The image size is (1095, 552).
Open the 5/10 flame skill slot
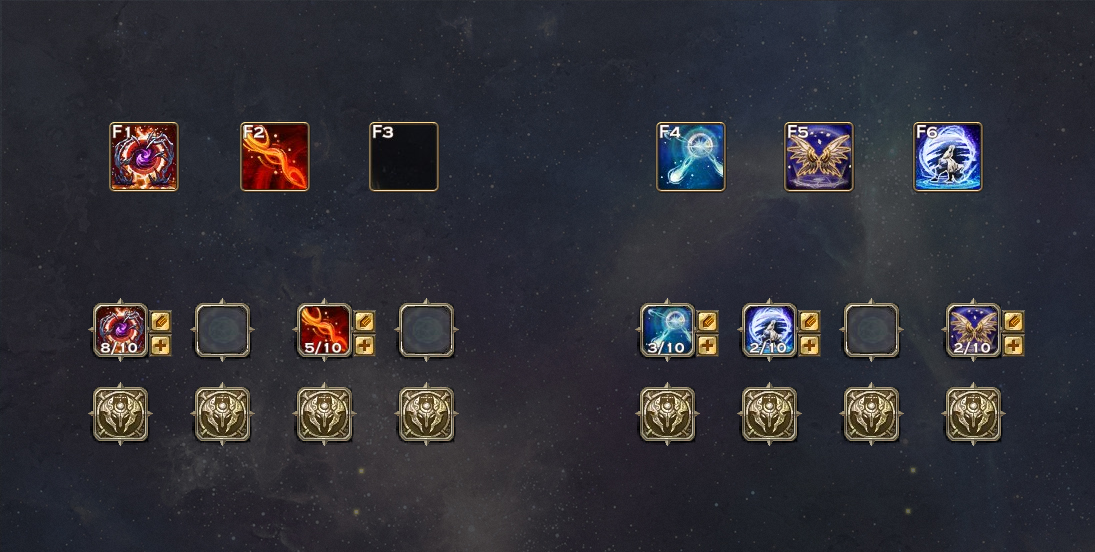click(324, 330)
